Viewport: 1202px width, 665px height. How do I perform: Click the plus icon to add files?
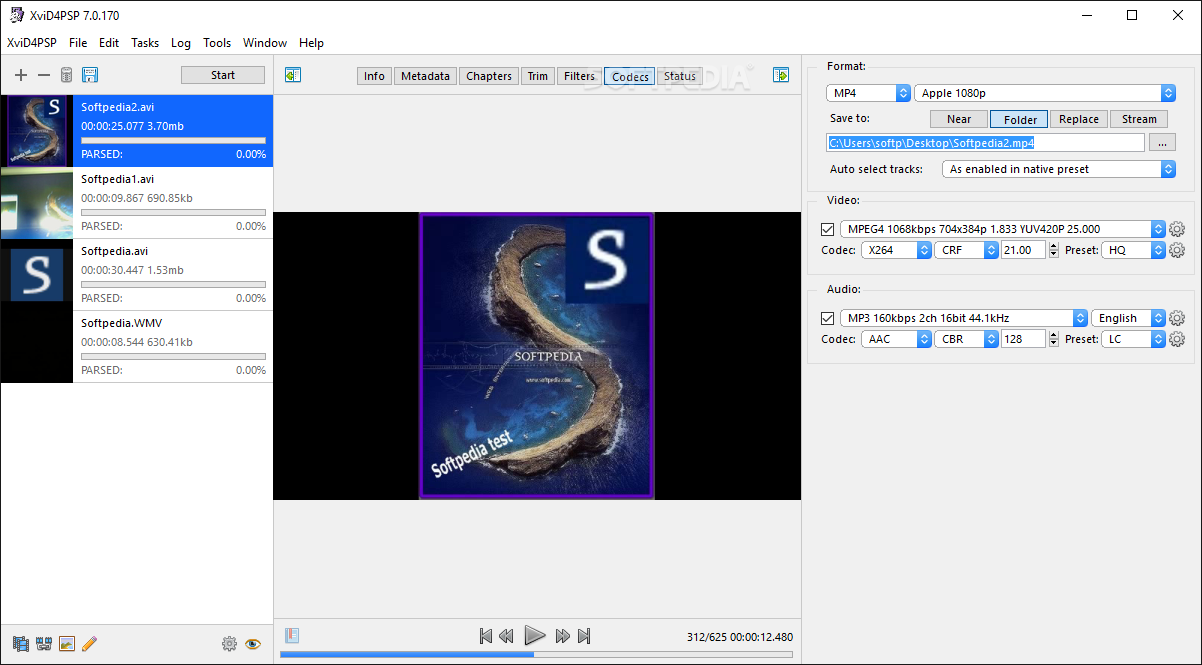(x=21, y=75)
